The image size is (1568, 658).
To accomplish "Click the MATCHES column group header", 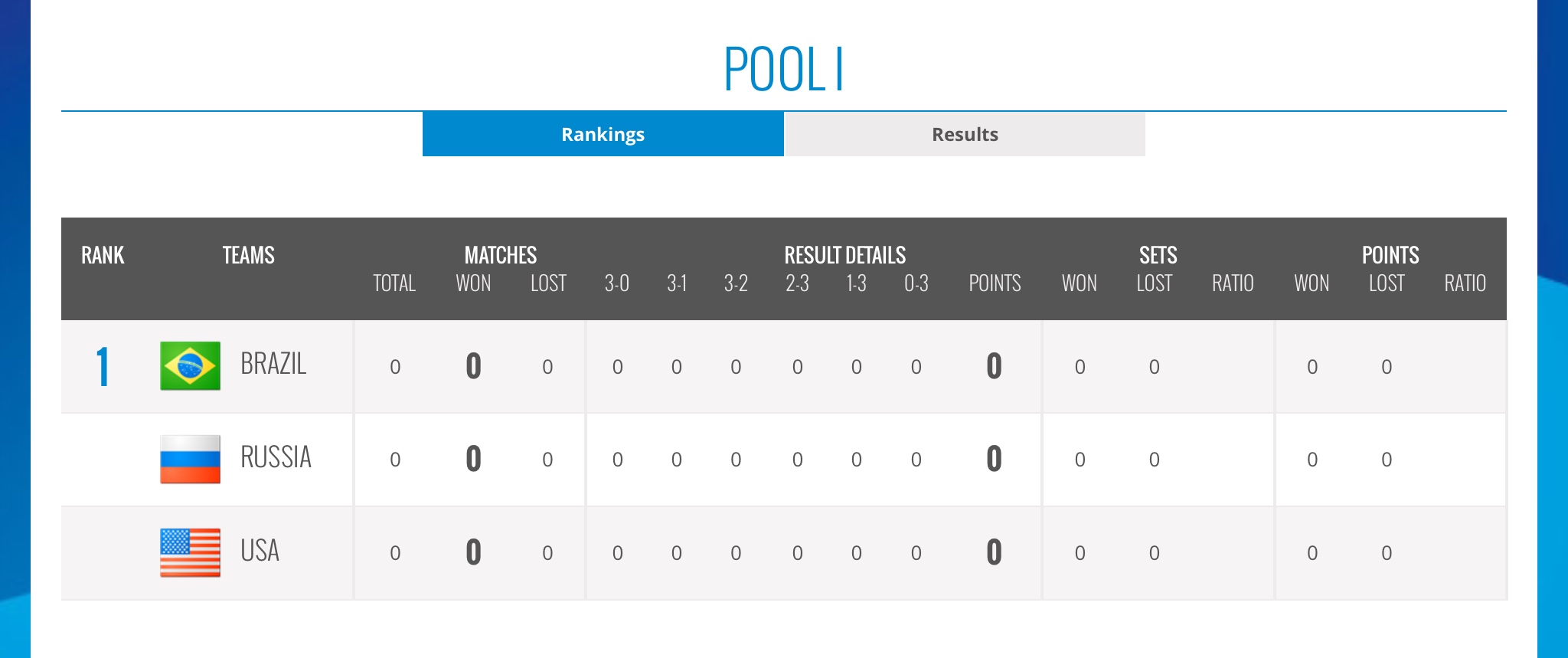I will point(500,255).
